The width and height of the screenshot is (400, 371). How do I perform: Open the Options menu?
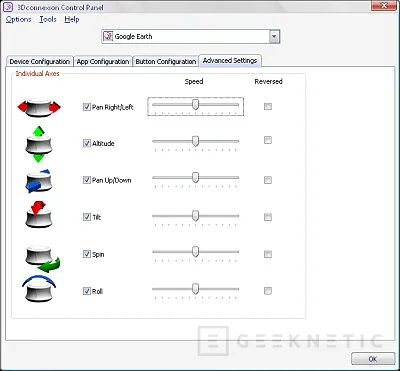(x=18, y=19)
